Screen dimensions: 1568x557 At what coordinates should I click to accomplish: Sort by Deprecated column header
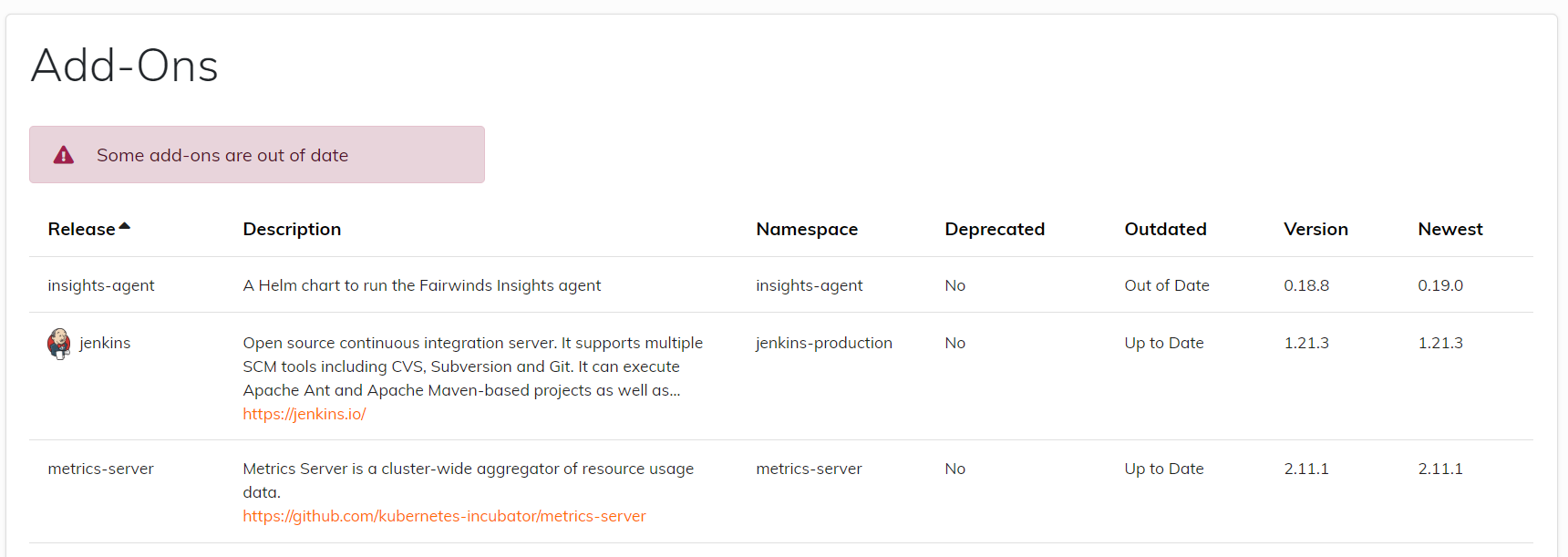[x=995, y=229]
